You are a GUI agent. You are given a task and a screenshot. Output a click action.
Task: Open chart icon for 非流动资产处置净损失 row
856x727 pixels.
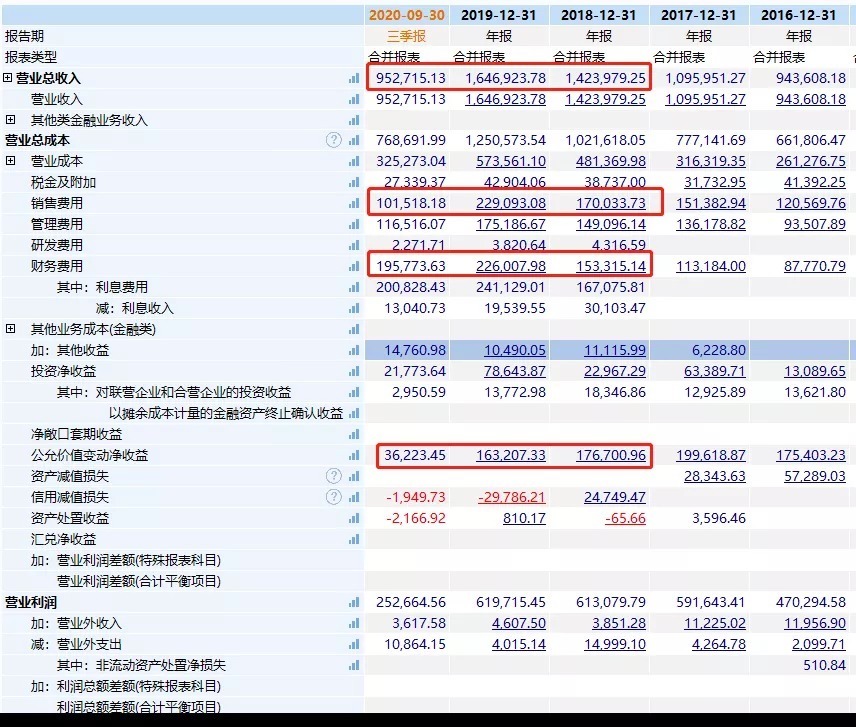coord(354,665)
